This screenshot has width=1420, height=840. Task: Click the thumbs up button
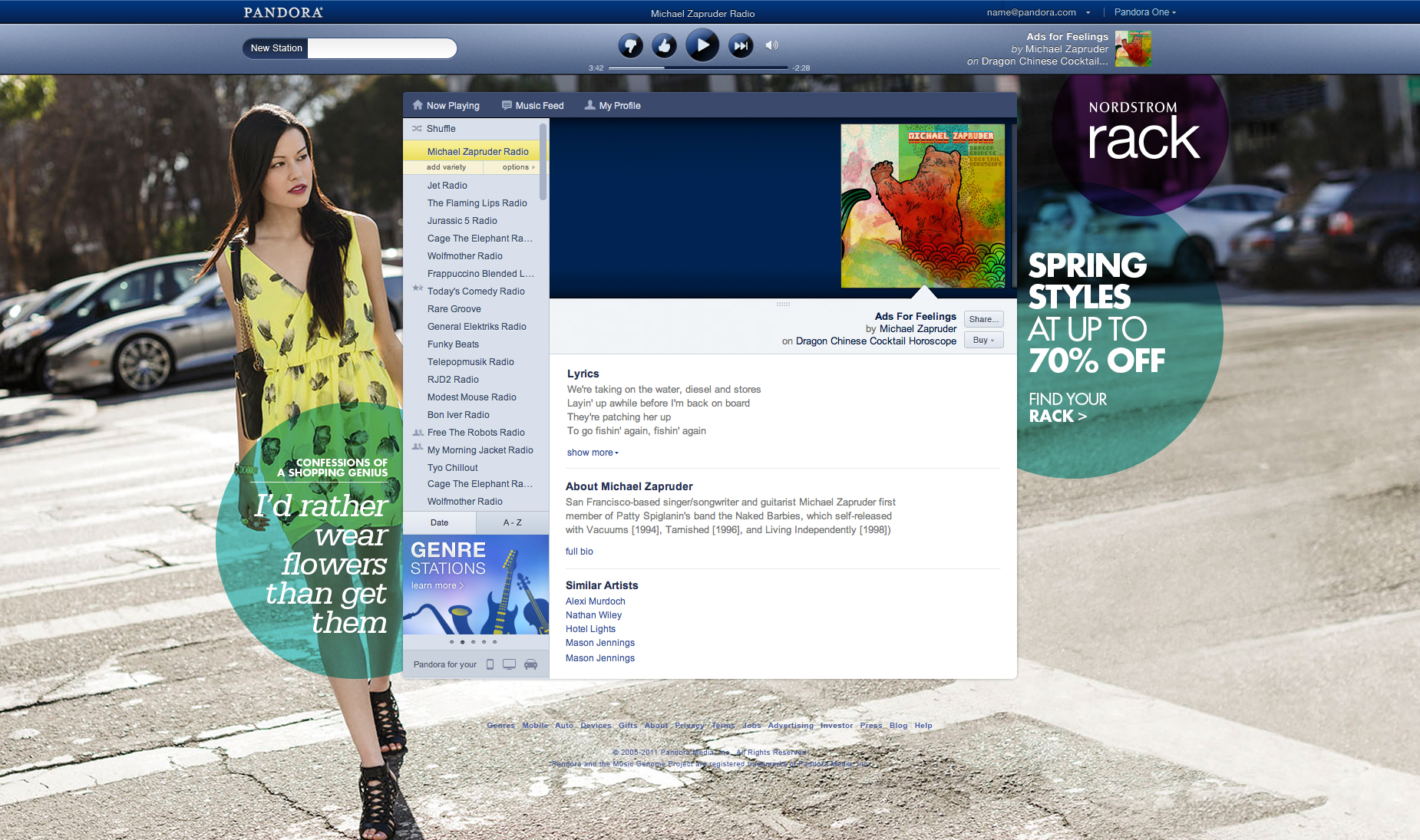click(665, 46)
